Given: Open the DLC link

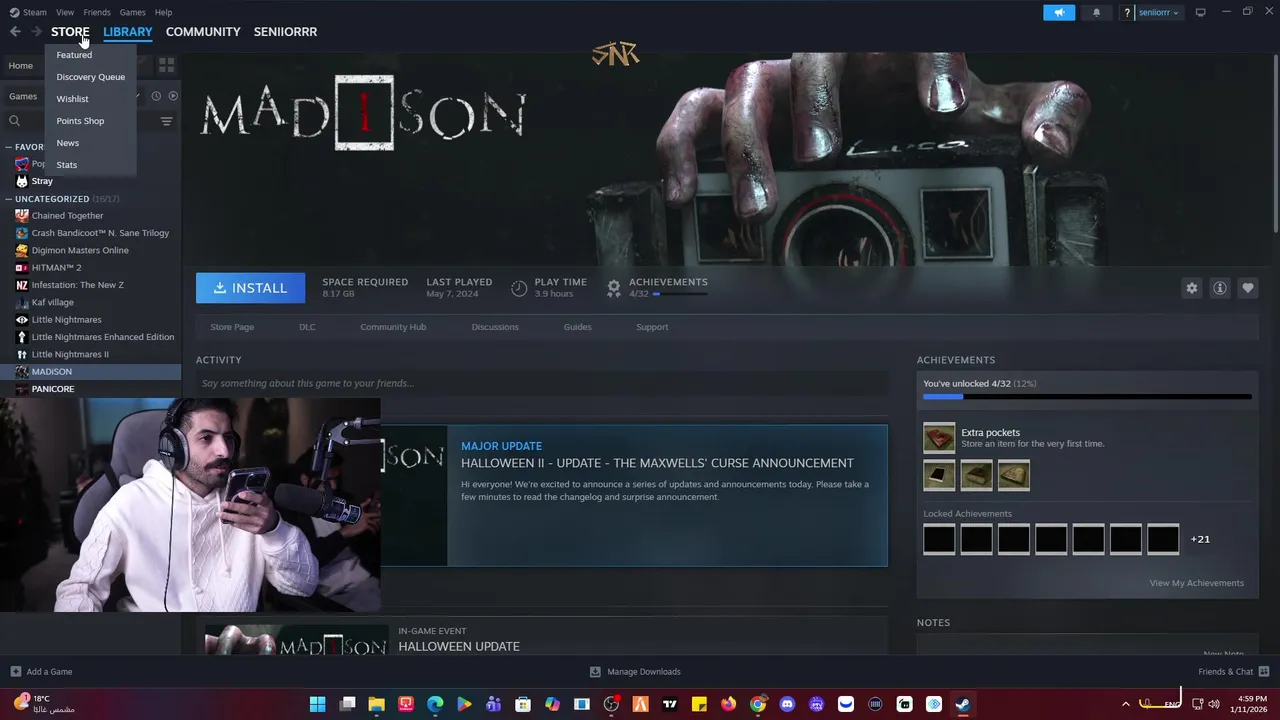Looking at the screenshot, I should pos(307,327).
